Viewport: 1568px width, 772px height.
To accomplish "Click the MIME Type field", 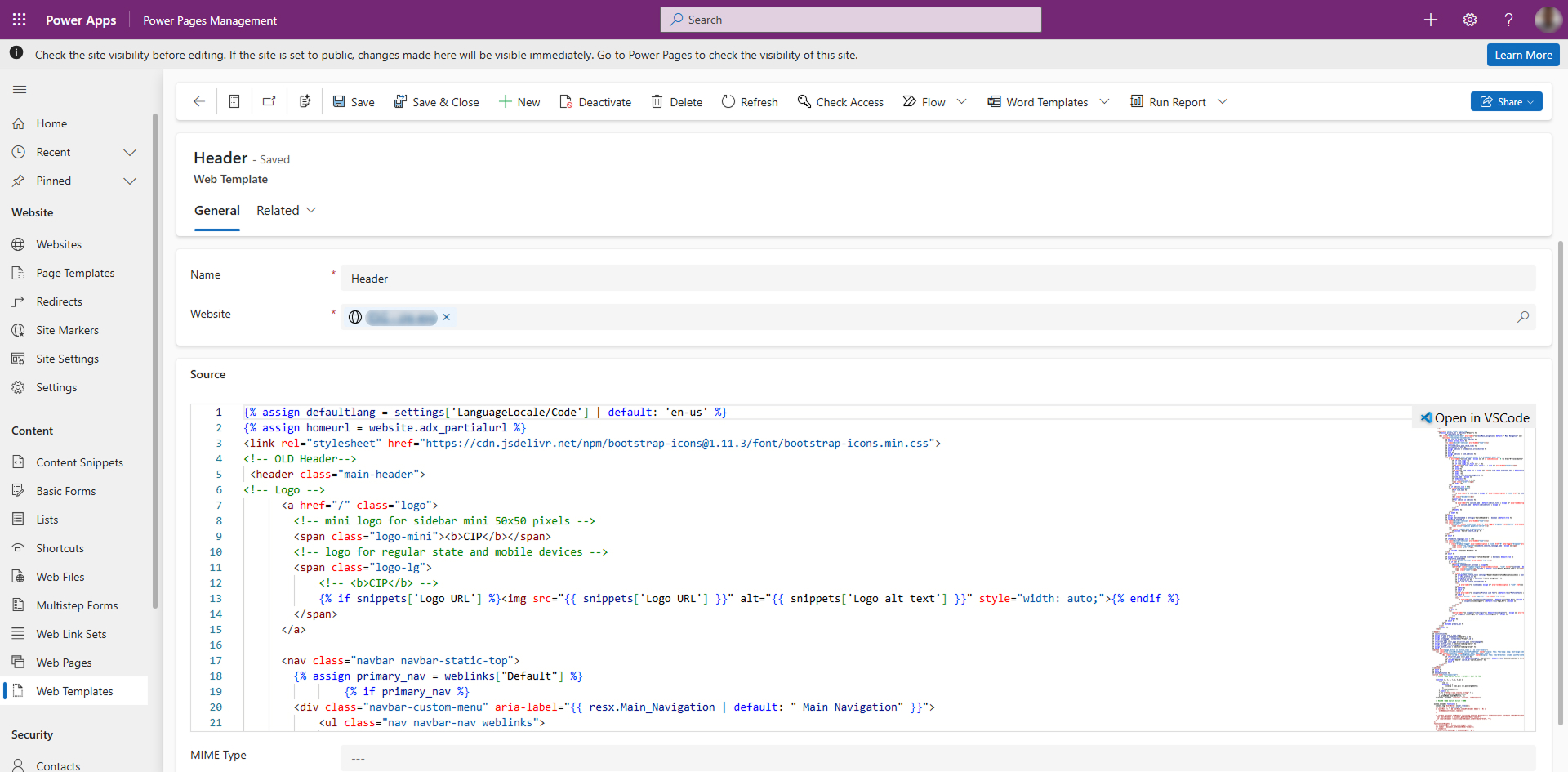I will click(938, 757).
